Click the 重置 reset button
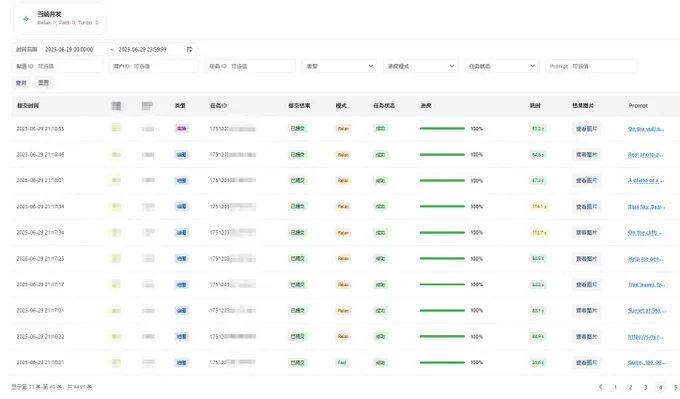The width and height of the screenshot is (680, 399). 43,82
